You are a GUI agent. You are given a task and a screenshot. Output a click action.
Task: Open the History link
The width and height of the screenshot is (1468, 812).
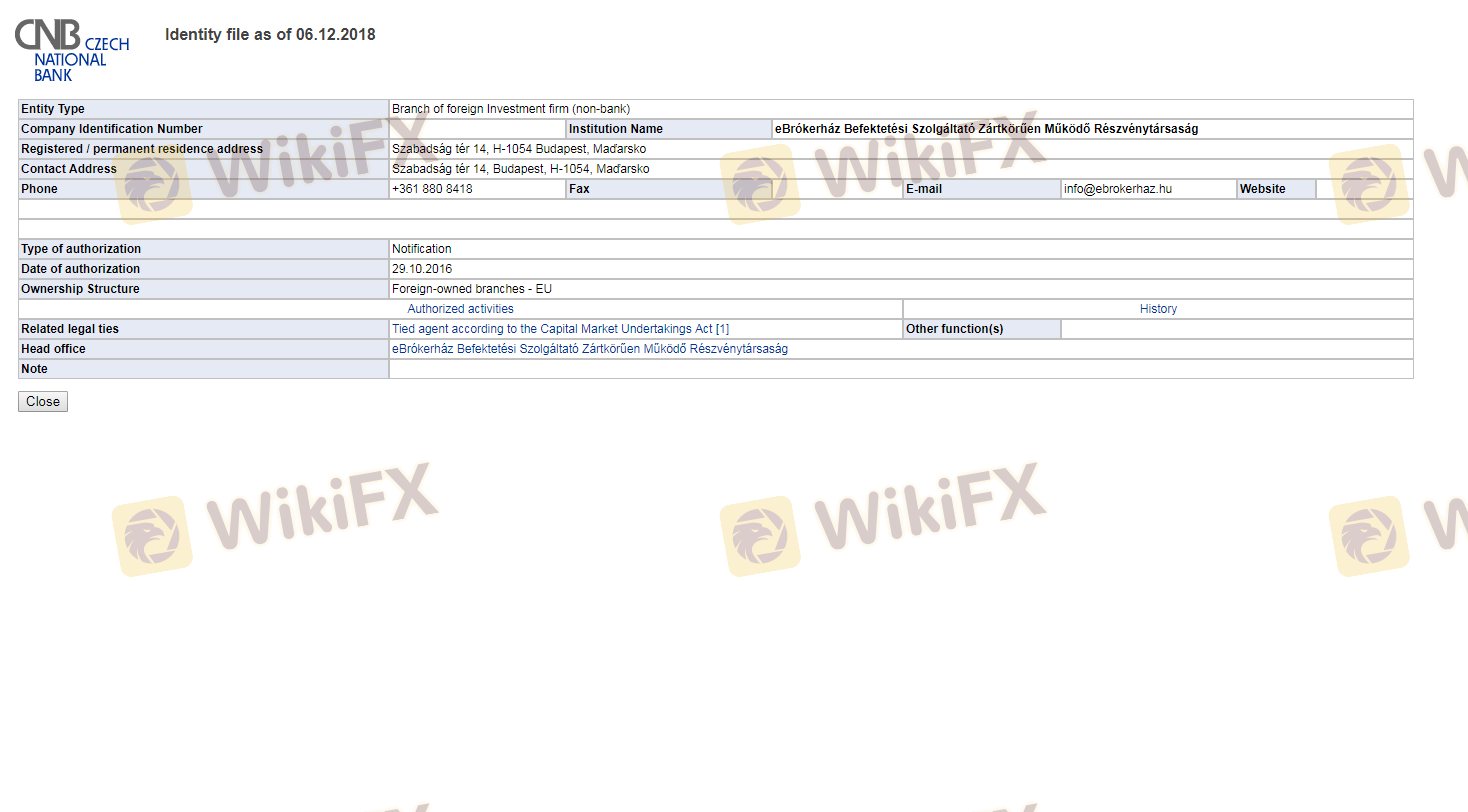[1158, 309]
